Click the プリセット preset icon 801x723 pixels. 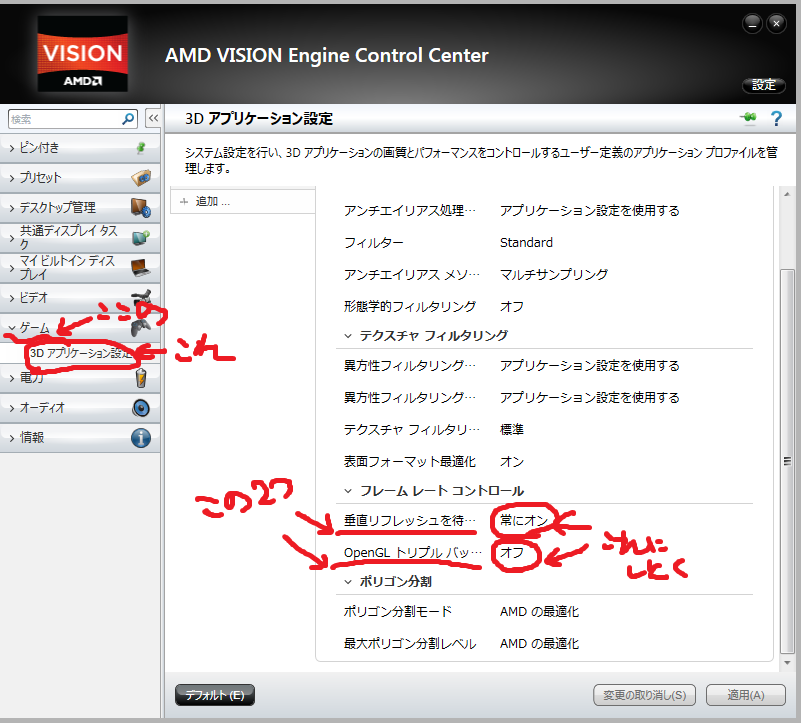pyautogui.click(x=141, y=177)
